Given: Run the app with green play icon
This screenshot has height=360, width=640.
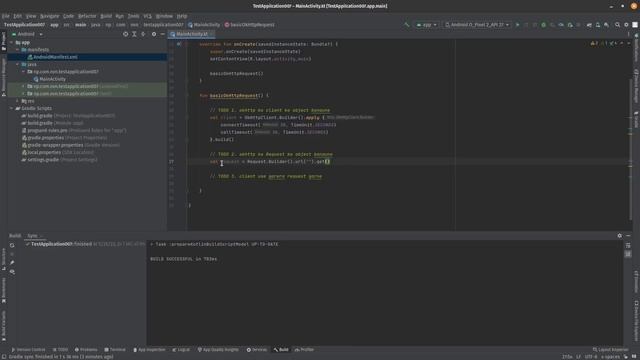Looking at the screenshot, I should click(517, 25).
